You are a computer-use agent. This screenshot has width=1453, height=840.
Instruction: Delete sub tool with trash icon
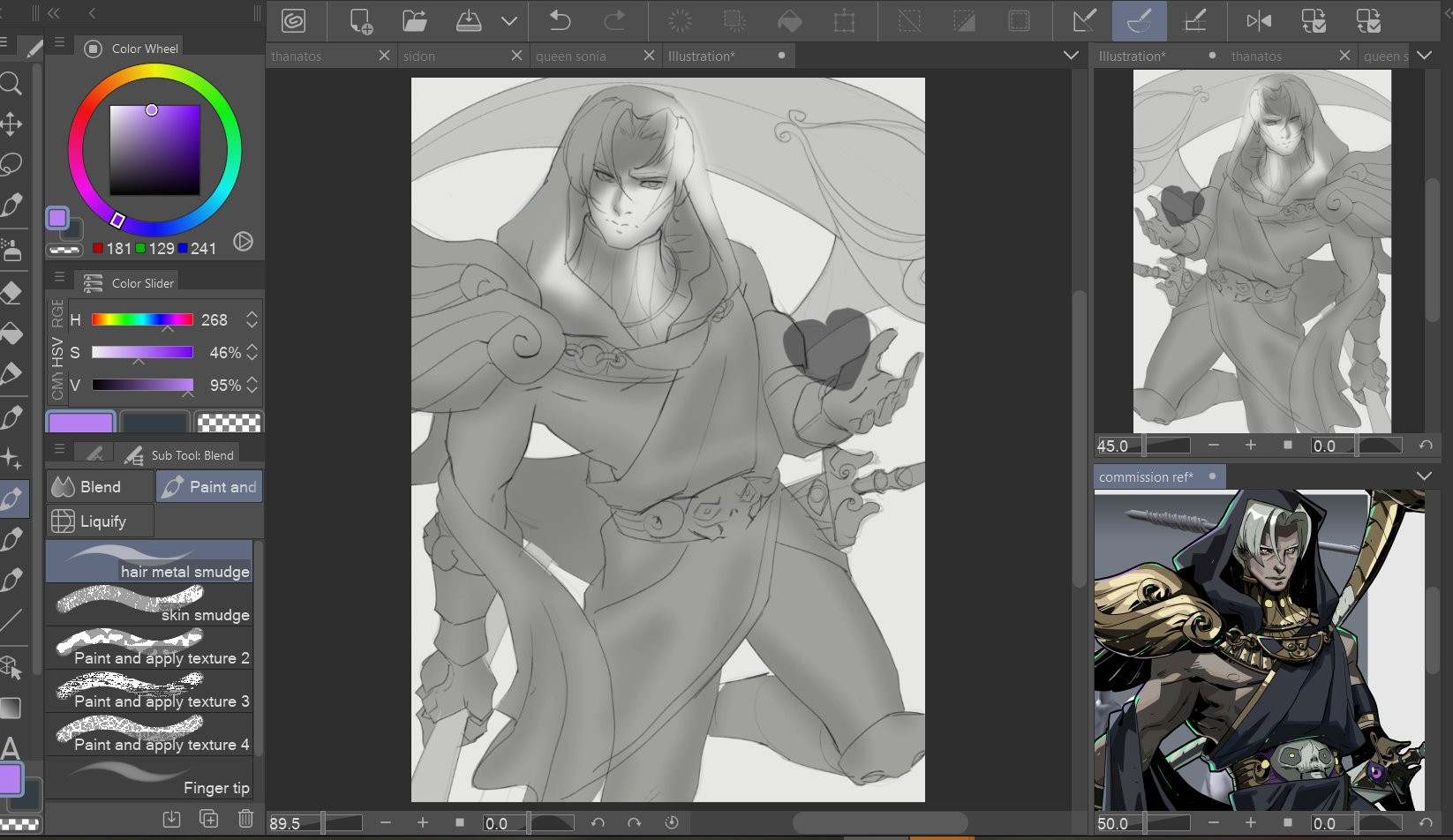pyautogui.click(x=245, y=819)
